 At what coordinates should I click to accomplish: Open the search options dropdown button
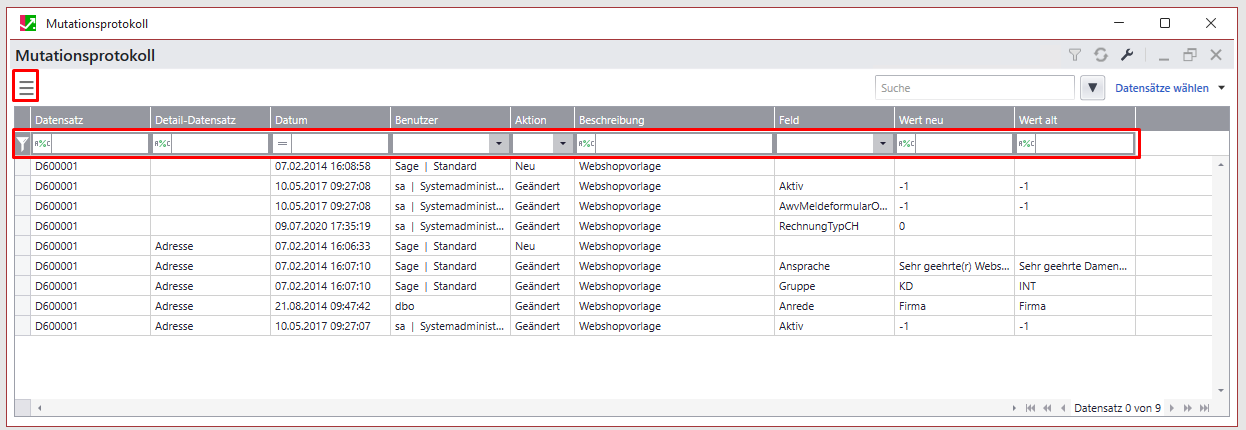point(1092,88)
